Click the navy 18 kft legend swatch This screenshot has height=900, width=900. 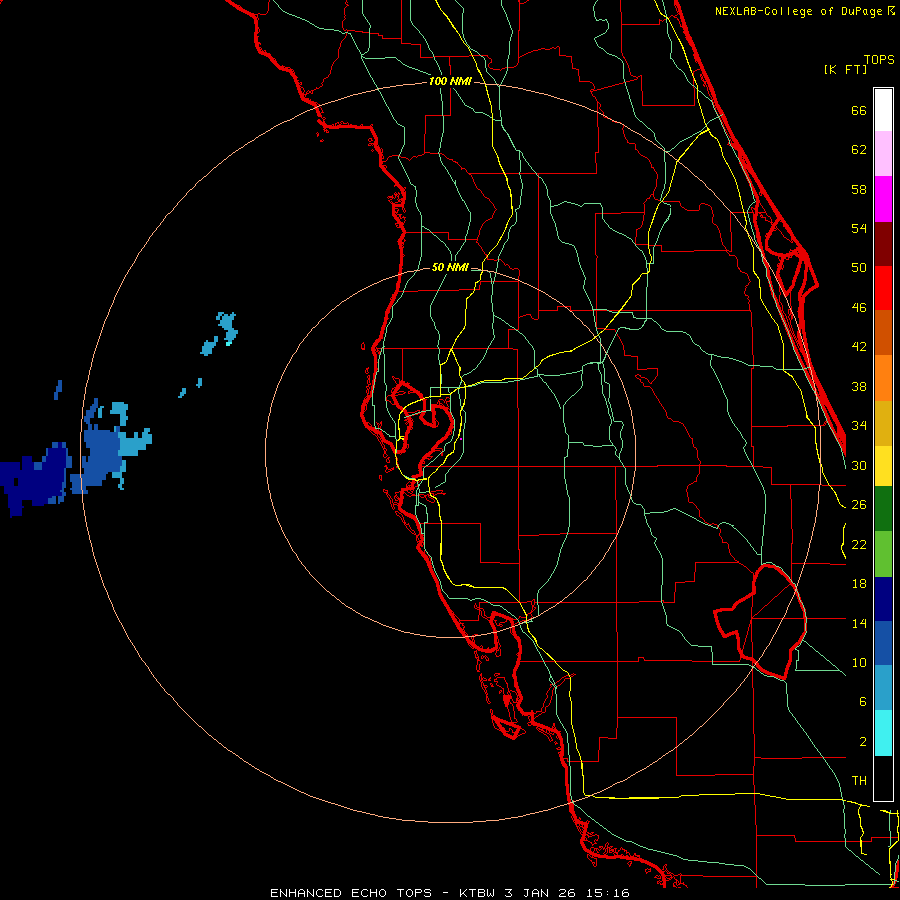coord(883,599)
